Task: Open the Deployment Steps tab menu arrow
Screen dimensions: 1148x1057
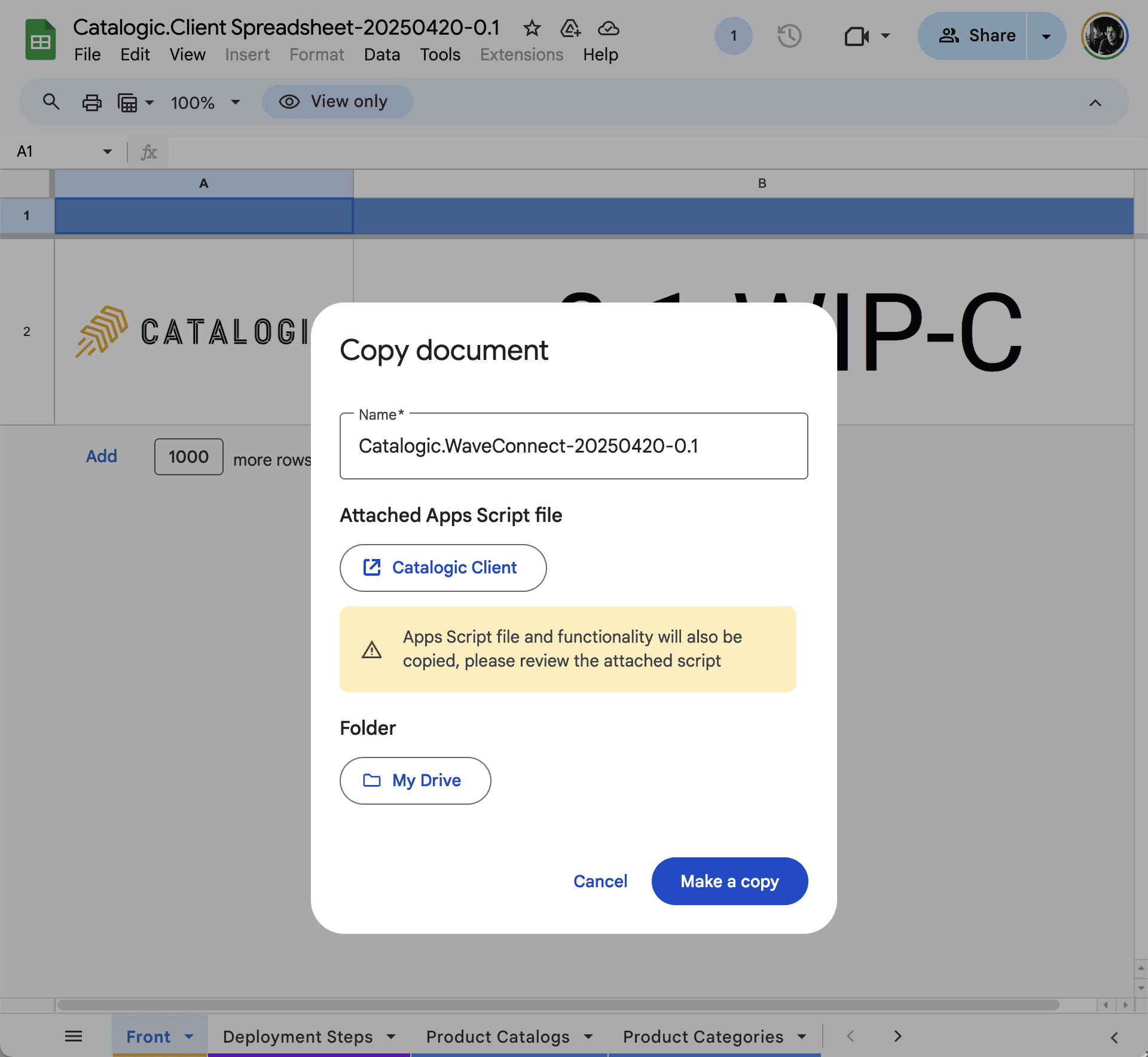Action: coord(391,1036)
